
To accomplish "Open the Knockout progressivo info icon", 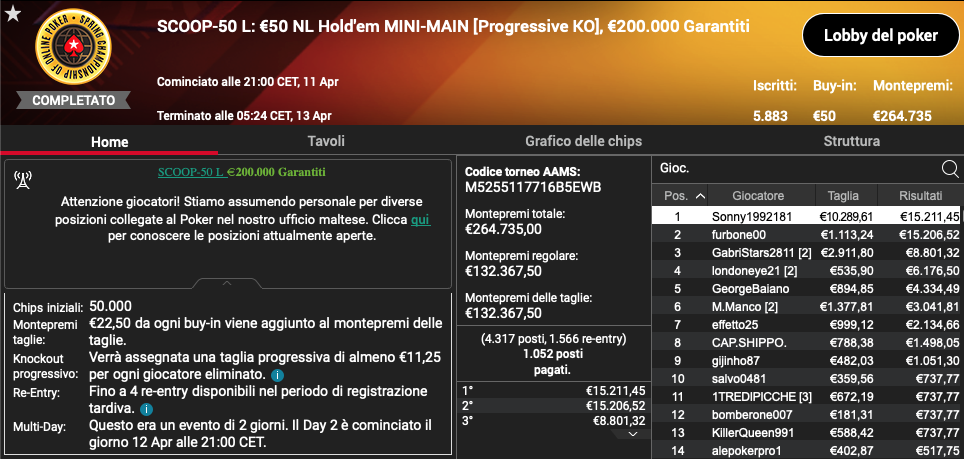I will pyautogui.click(x=277, y=374).
